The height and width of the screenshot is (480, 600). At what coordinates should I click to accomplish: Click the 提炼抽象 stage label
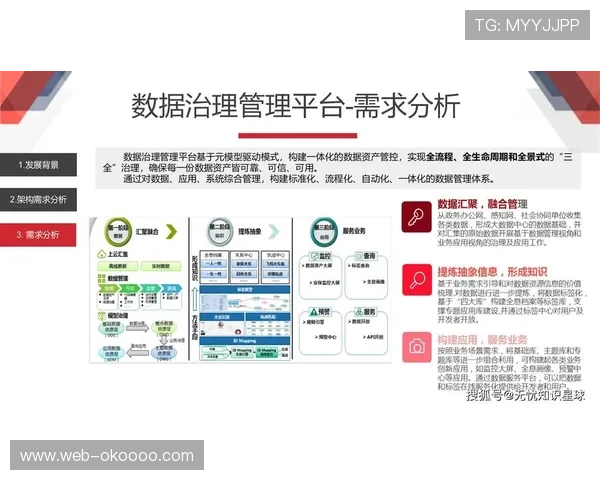tap(249, 231)
